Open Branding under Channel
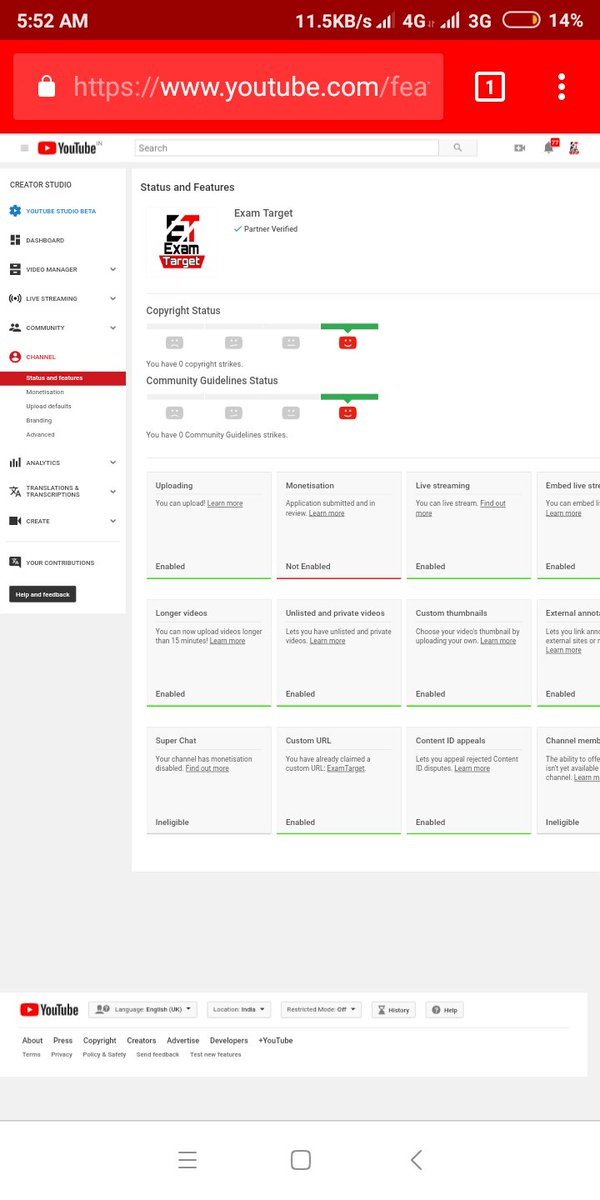 pyautogui.click(x=39, y=420)
